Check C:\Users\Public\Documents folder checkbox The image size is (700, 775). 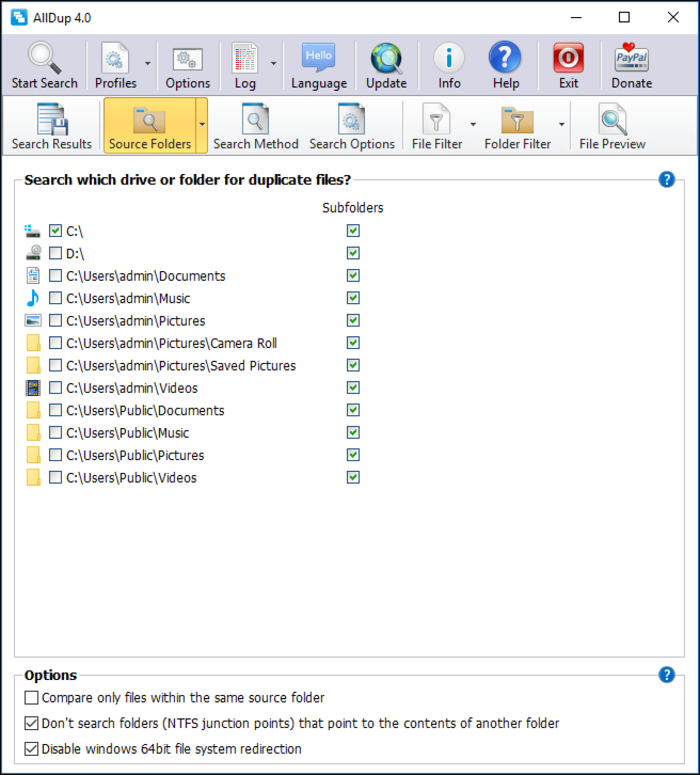[x=55, y=410]
